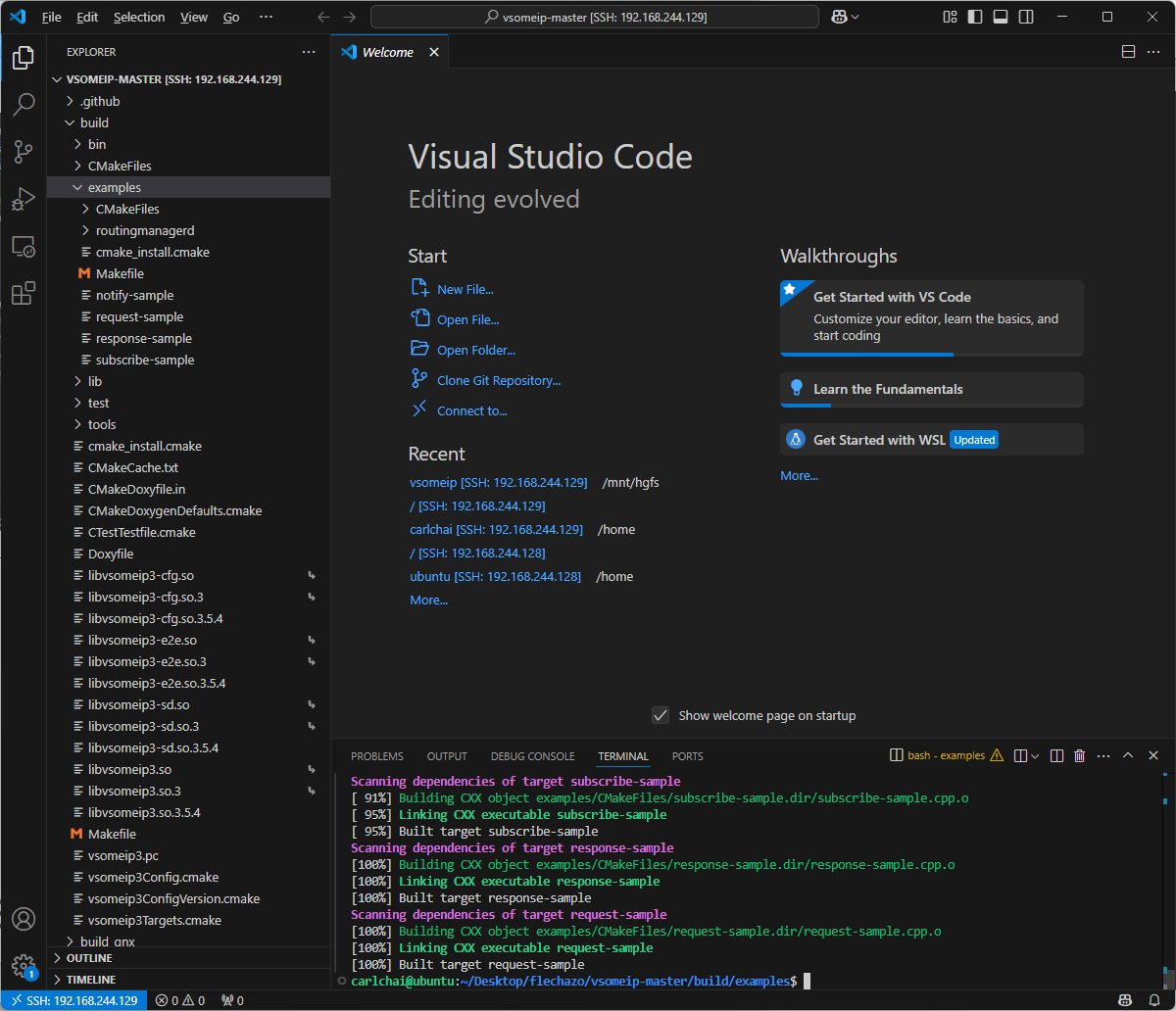Open the Accounts menu icon
Screen dimensions: 1176x1011
coord(24,919)
